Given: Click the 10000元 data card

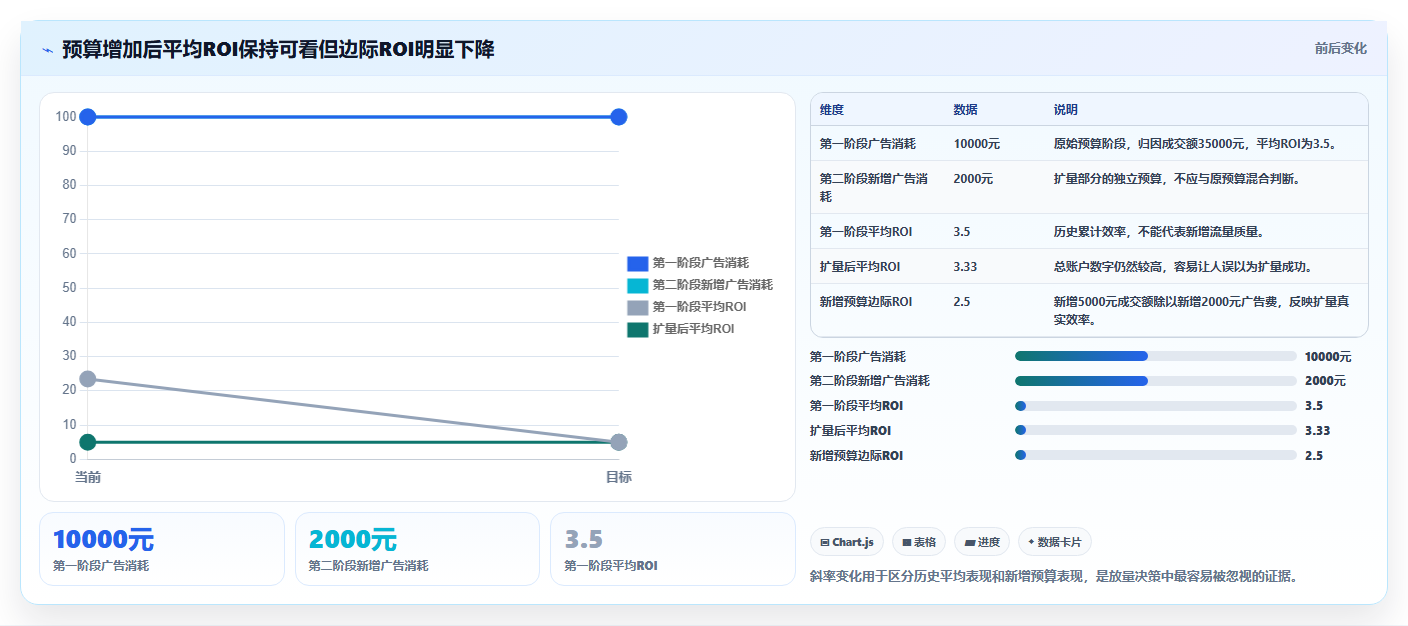Looking at the screenshot, I should (162, 549).
